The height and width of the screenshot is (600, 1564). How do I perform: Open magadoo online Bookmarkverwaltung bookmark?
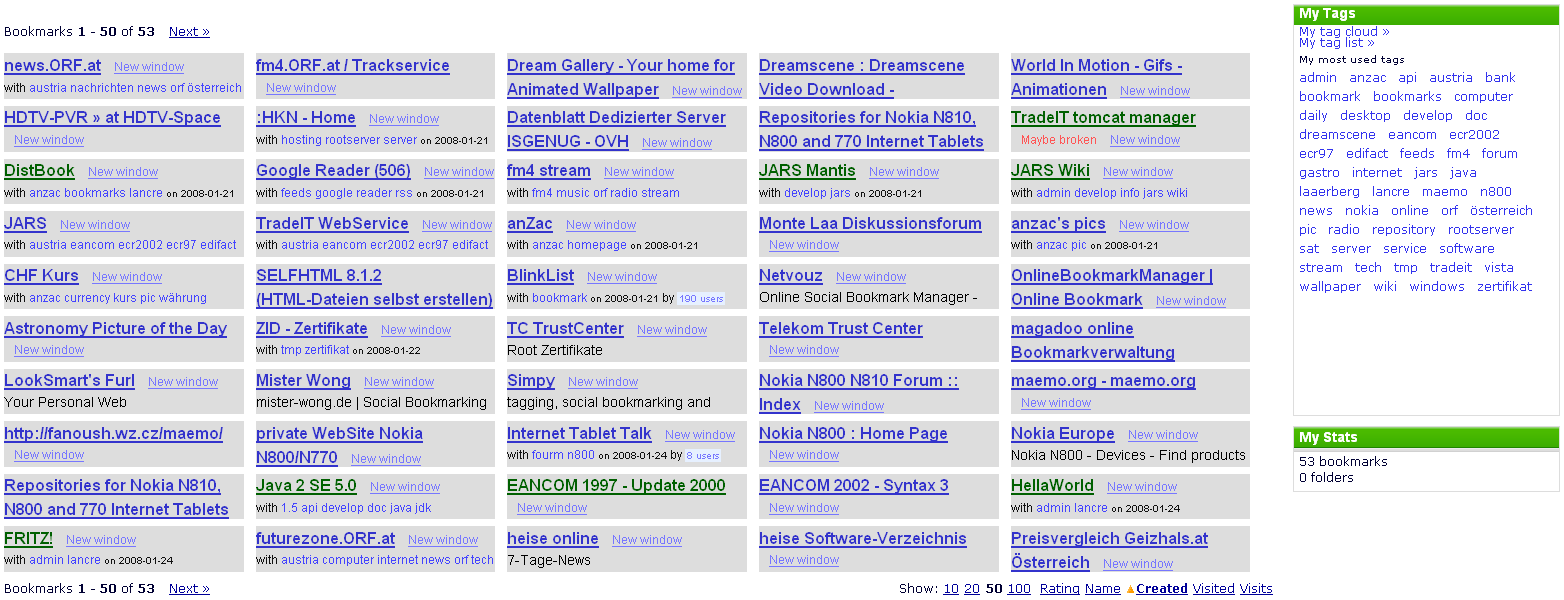point(1093,340)
